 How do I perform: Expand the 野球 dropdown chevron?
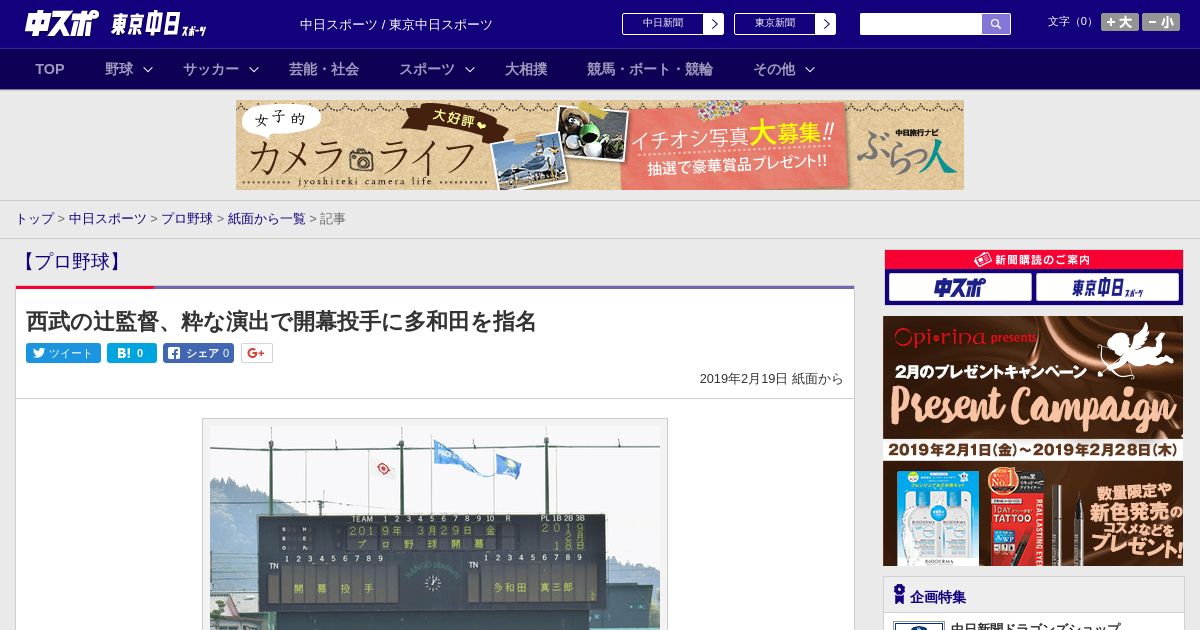coord(148,69)
